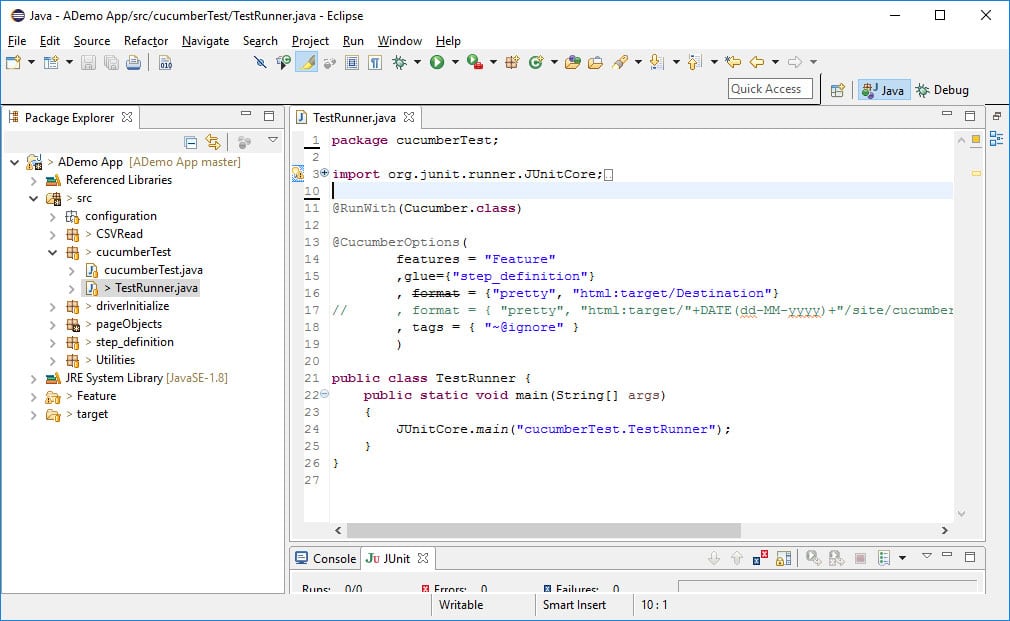Open the Source menu

tap(91, 41)
